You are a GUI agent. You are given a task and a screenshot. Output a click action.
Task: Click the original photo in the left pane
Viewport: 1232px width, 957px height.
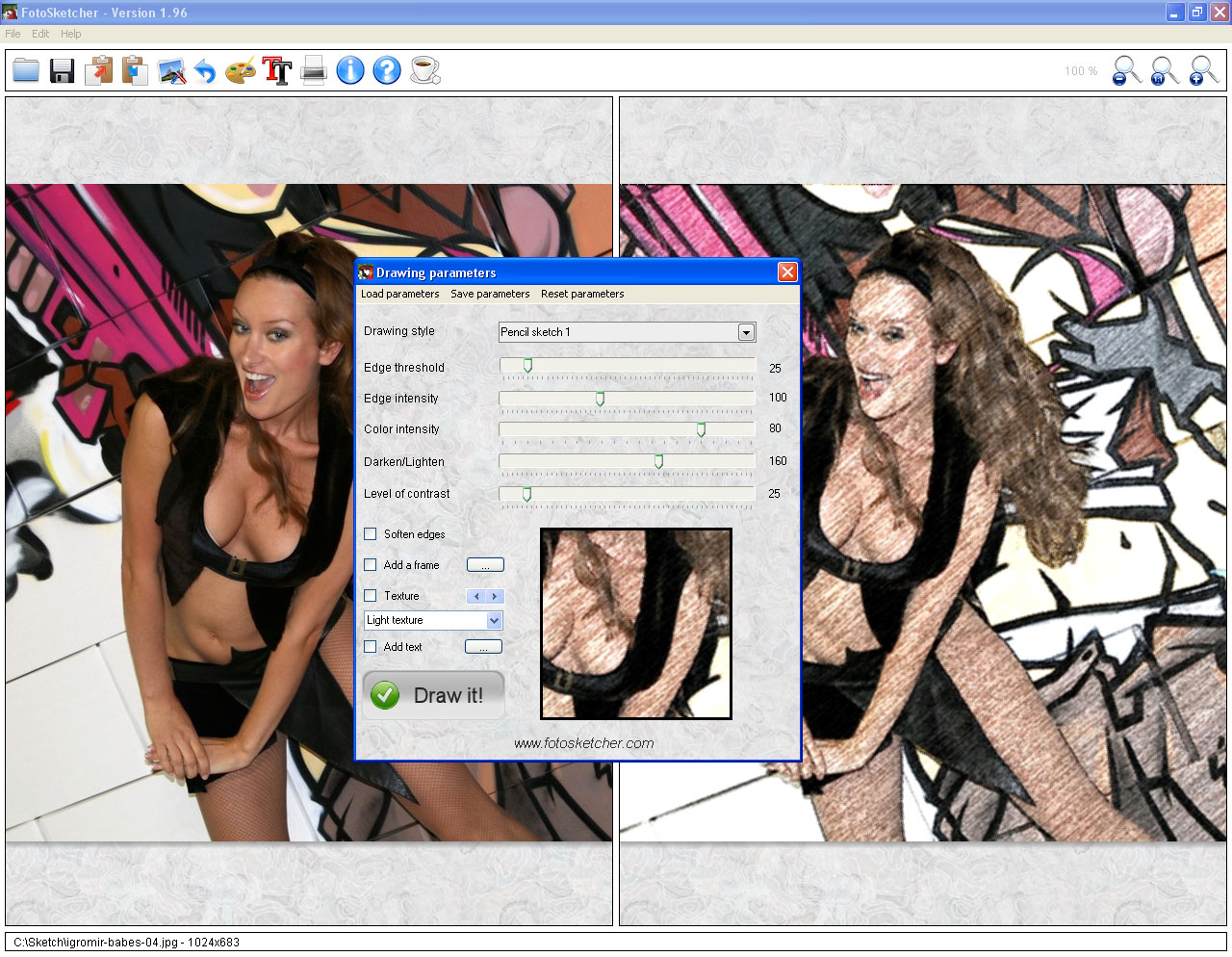[x=309, y=513]
